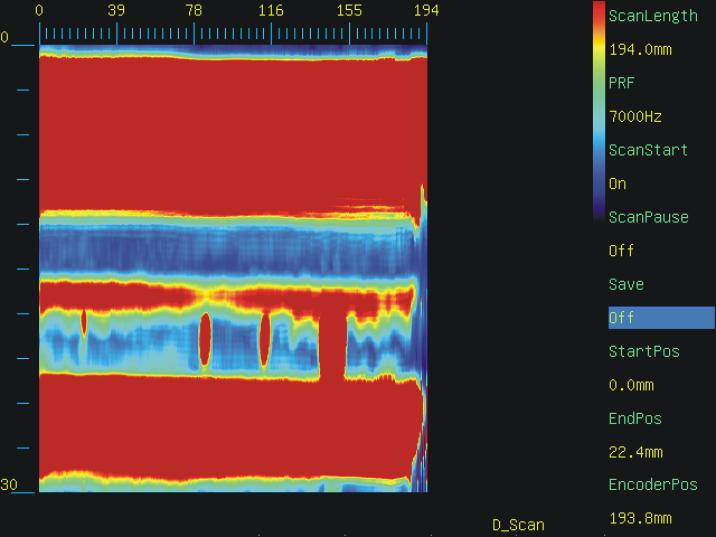Select the ScanStart menu entry

648,150
